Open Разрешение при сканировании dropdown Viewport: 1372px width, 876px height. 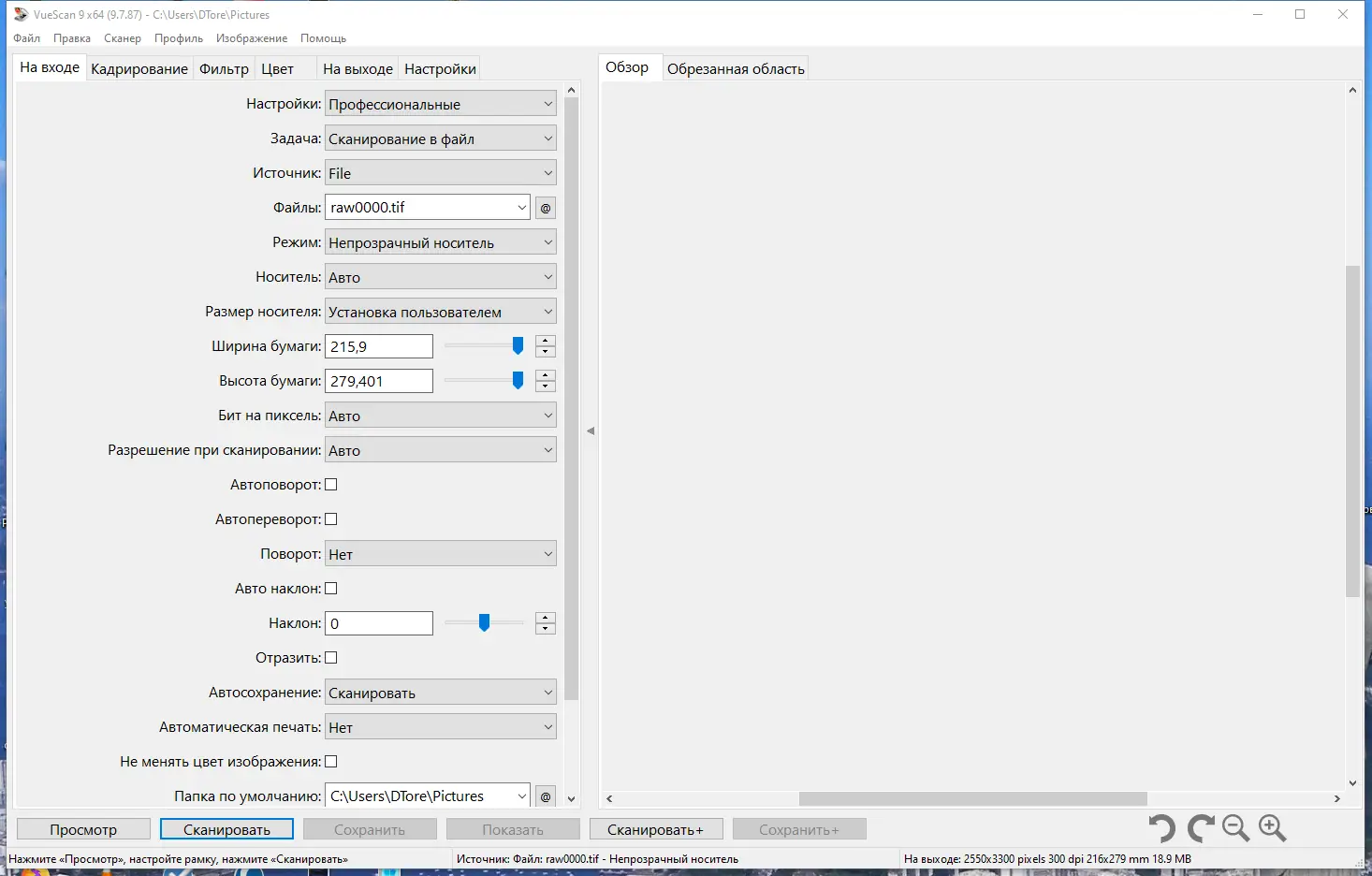click(441, 450)
